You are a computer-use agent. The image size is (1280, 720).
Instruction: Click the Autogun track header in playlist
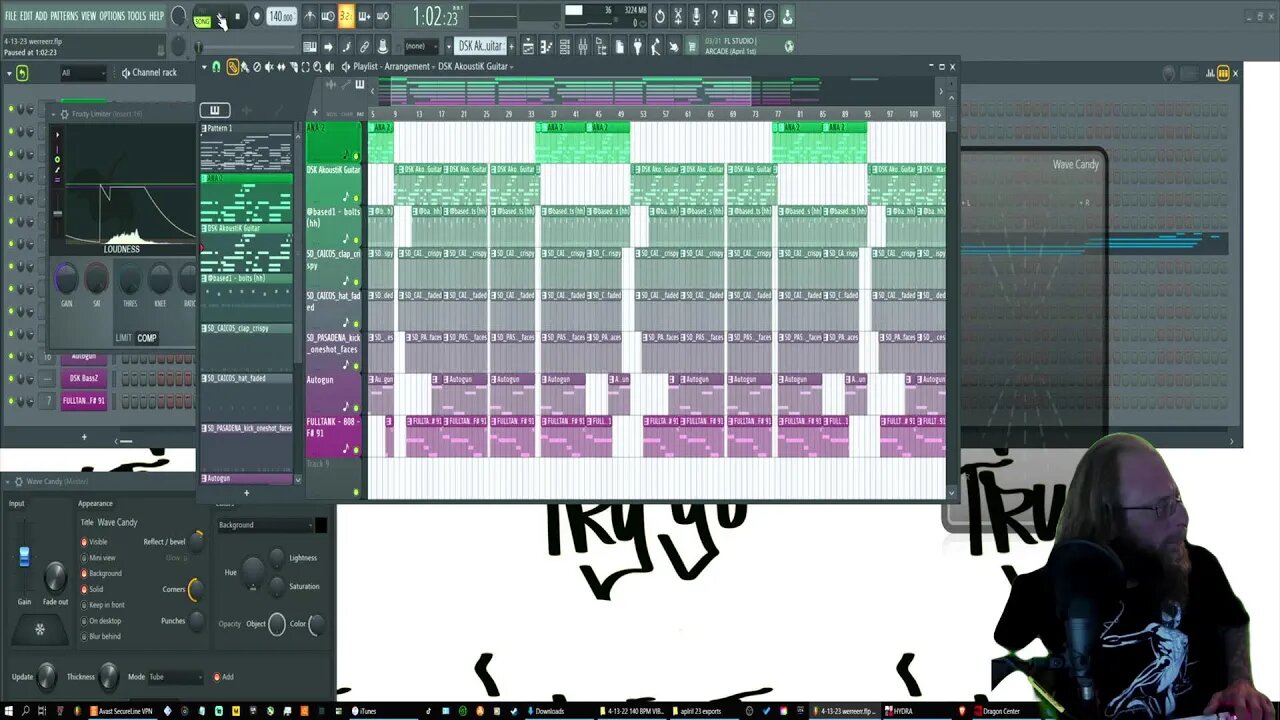[334, 393]
